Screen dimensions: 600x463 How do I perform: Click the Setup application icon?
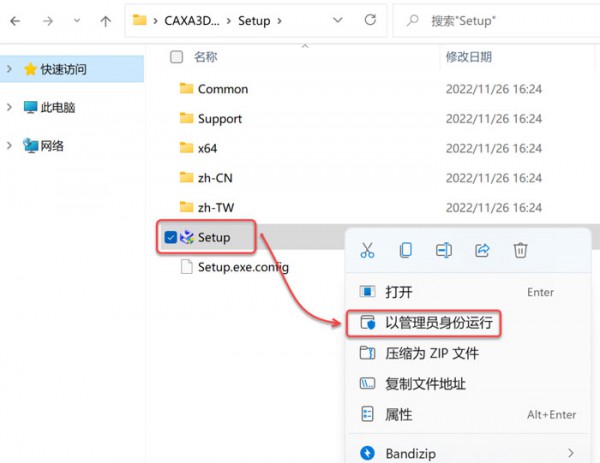coord(187,237)
